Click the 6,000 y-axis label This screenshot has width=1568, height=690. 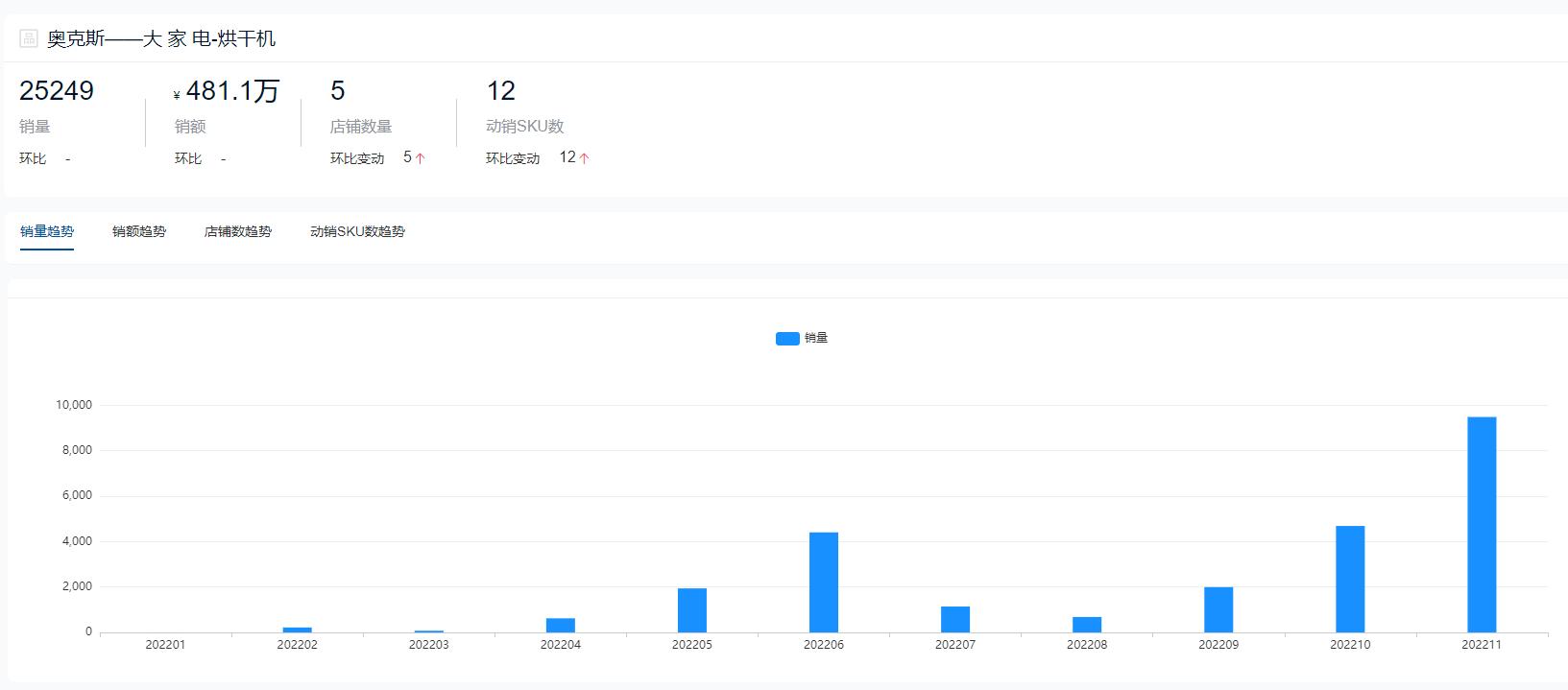pyautogui.click(x=77, y=495)
